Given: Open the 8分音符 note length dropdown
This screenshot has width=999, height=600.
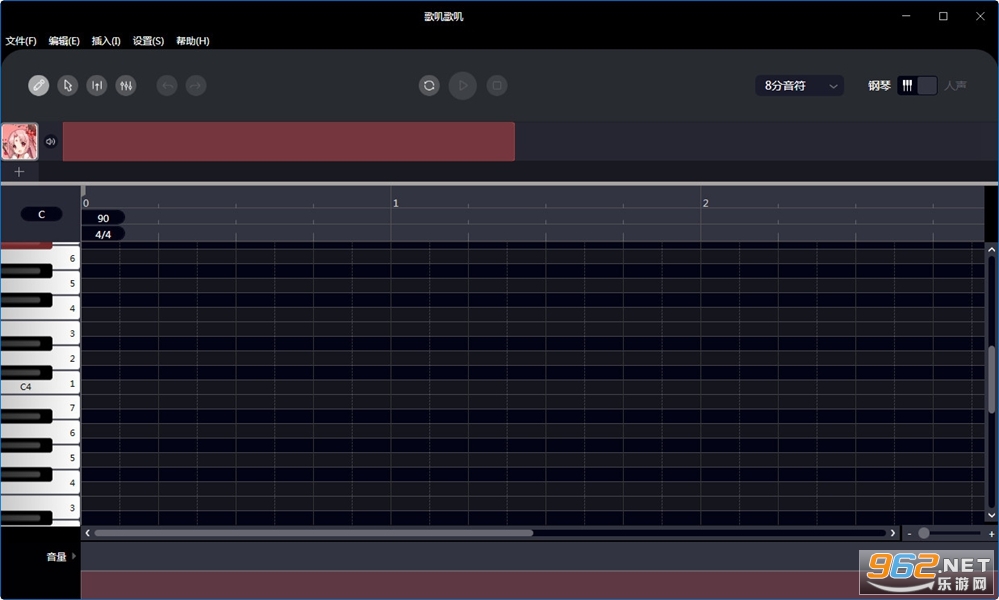Looking at the screenshot, I should pyautogui.click(x=800, y=85).
